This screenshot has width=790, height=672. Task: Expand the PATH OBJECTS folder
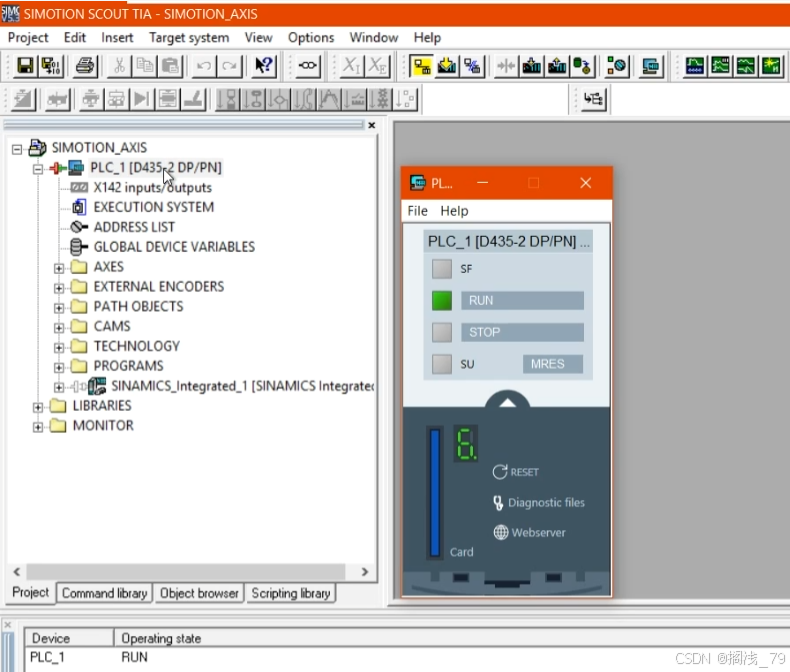coord(59,308)
